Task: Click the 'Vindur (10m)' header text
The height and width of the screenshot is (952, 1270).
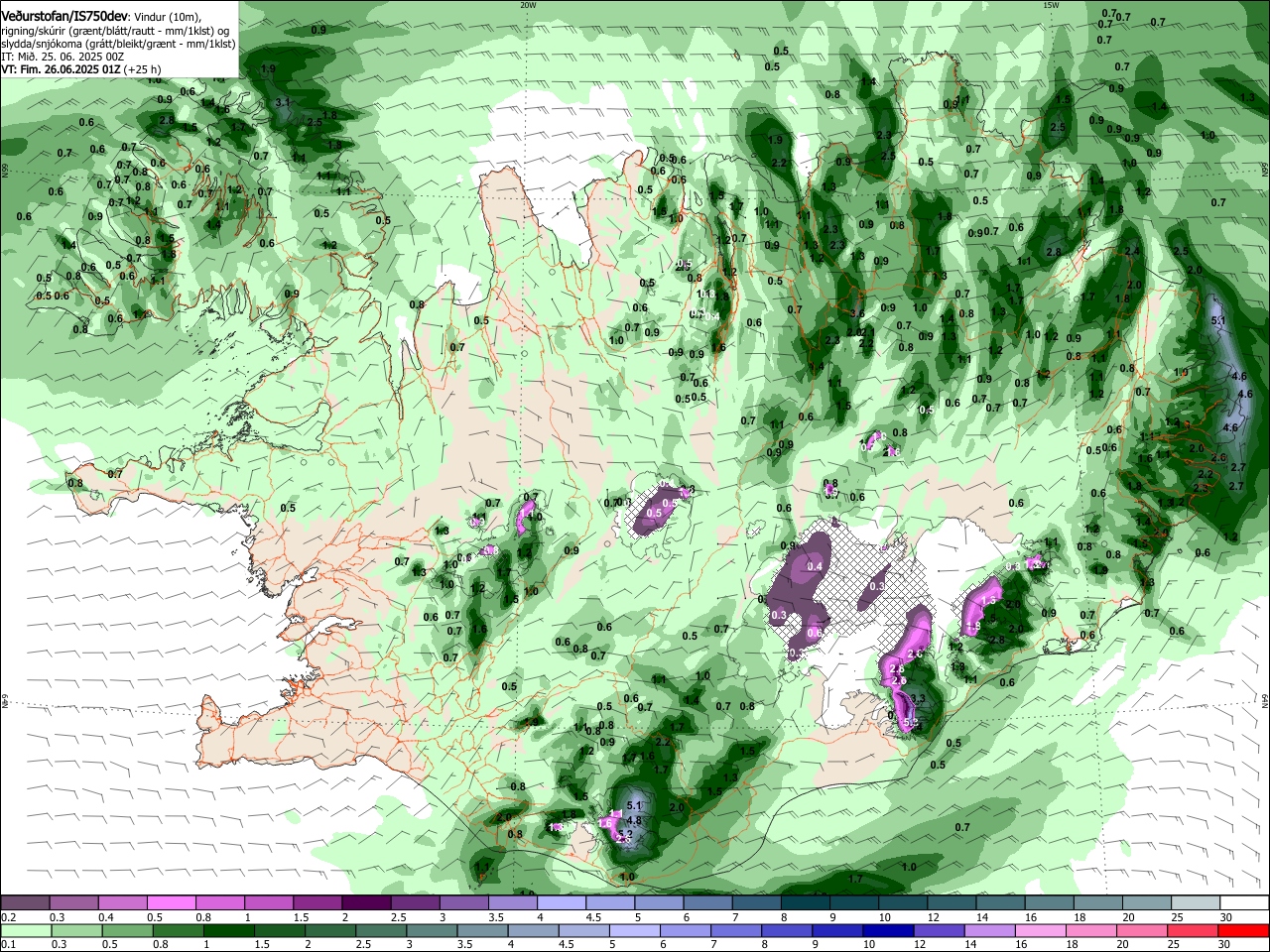Action: click(167, 17)
